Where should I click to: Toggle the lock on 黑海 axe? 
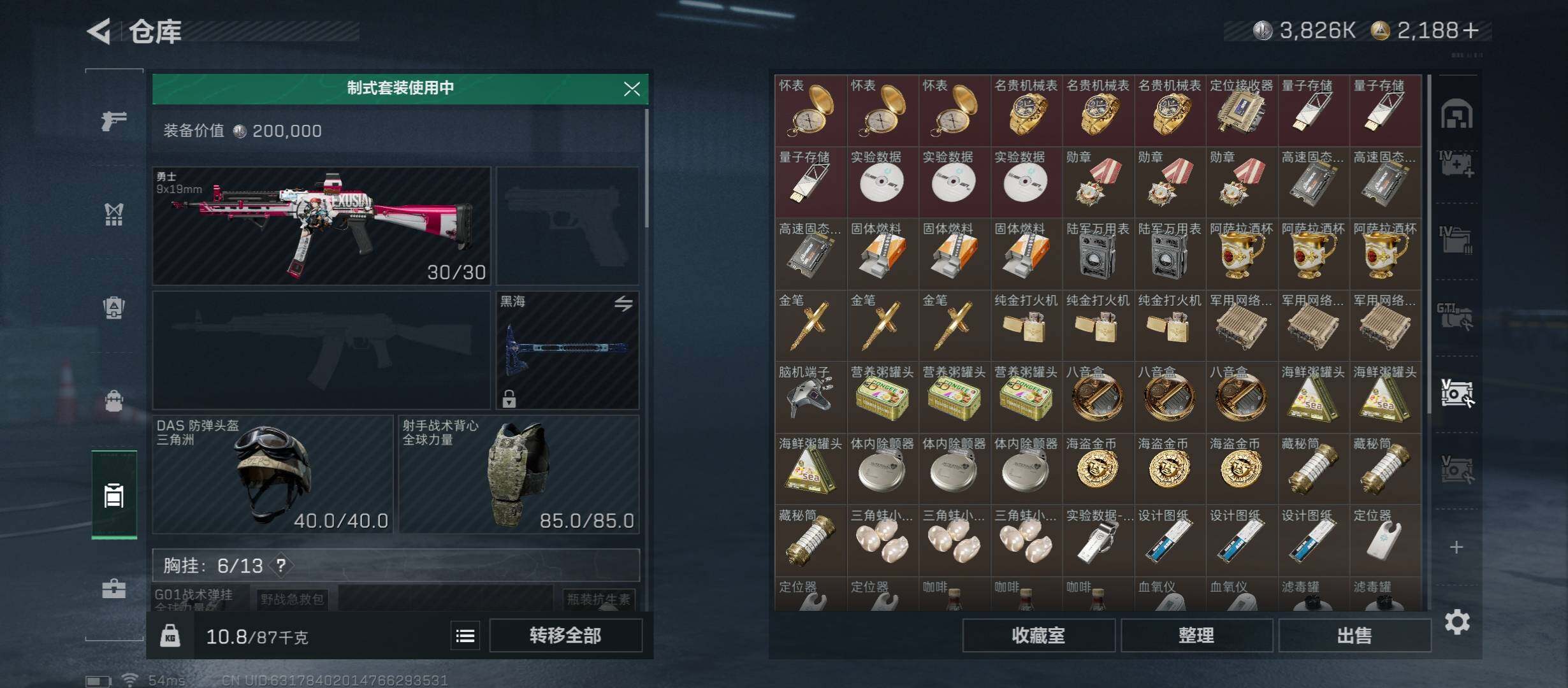coord(509,399)
